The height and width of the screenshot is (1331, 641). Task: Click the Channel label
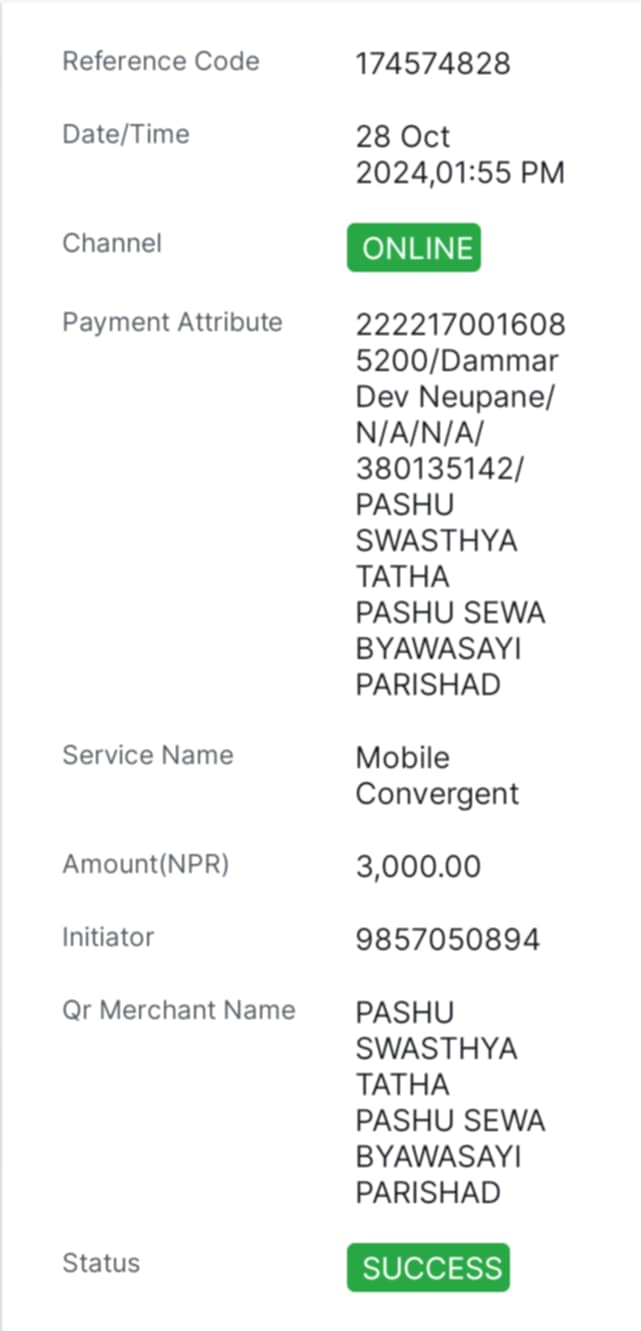(112, 243)
